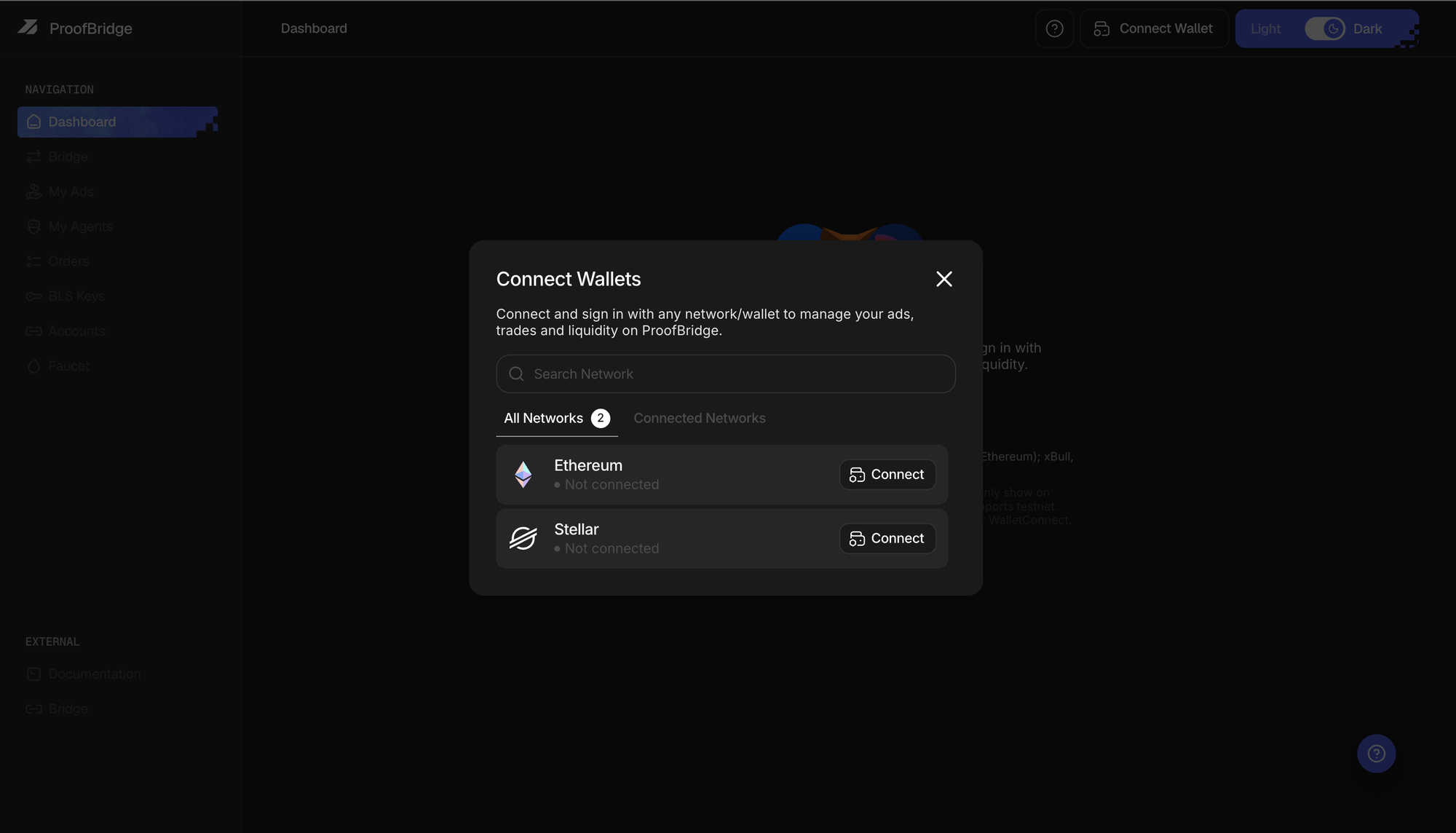Open Dashboard in the sidebar
This screenshot has height=833, width=1456.
[x=117, y=122]
